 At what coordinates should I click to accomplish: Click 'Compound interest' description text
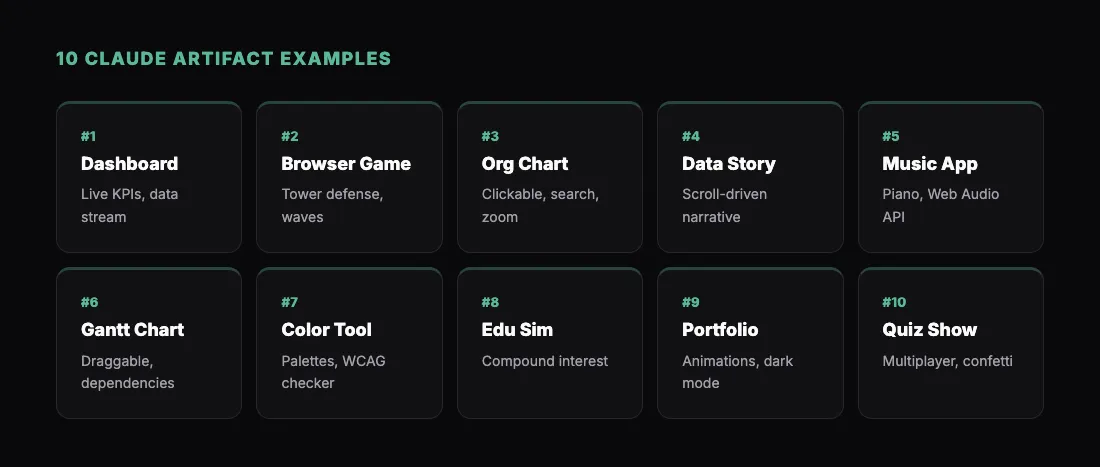[544, 361]
